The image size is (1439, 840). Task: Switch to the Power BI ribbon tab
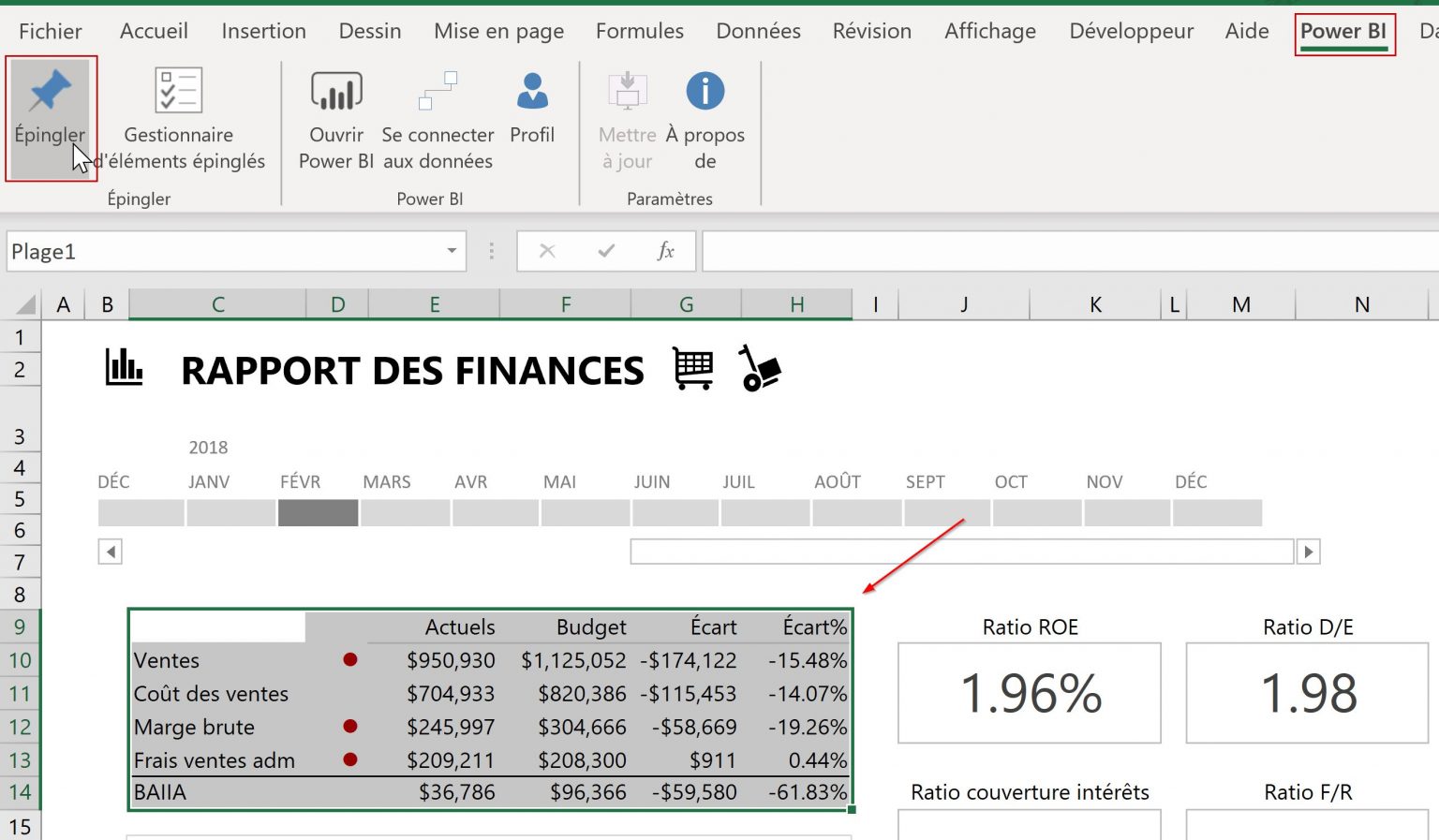tap(1343, 31)
